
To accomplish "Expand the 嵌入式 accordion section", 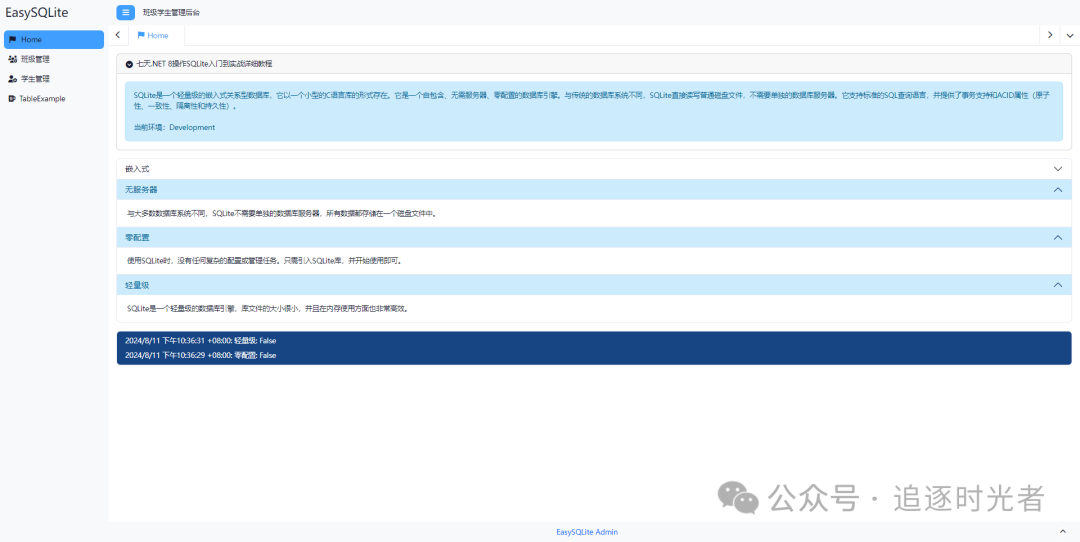I will click(1058, 169).
